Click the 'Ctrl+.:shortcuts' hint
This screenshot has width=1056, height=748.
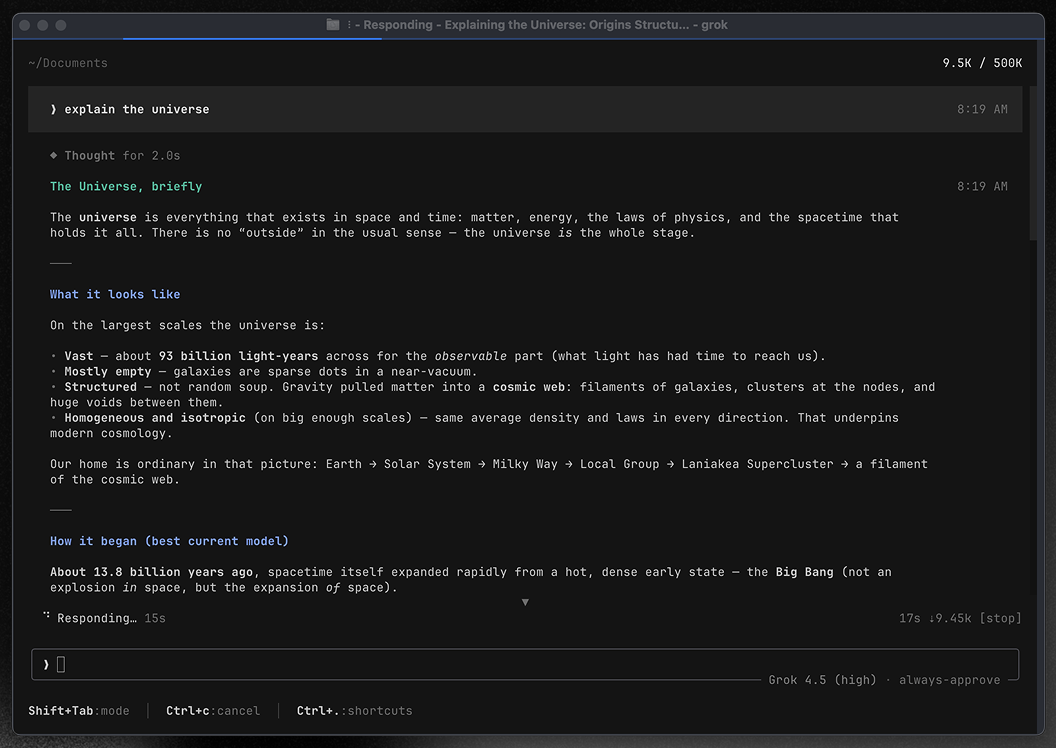point(354,711)
